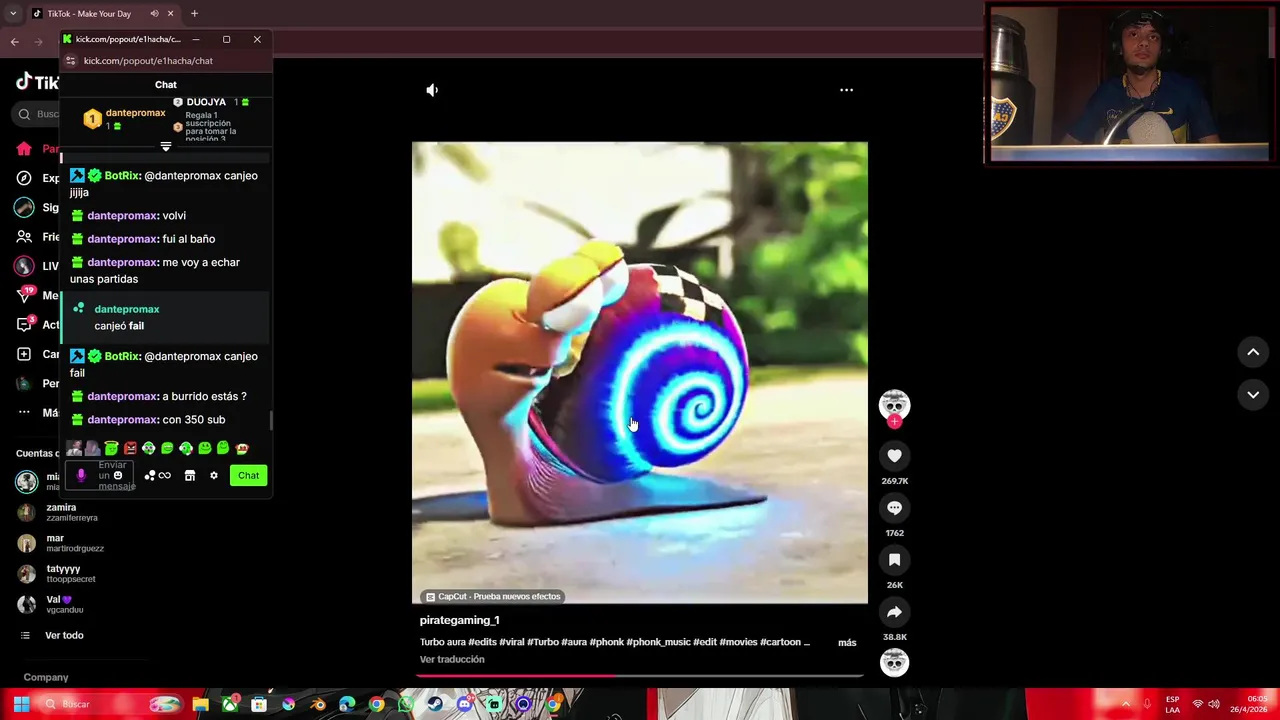The width and height of the screenshot is (1280, 720).
Task: Click 'Ver traducción' under the caption
Action: click(x=452, y=660)
